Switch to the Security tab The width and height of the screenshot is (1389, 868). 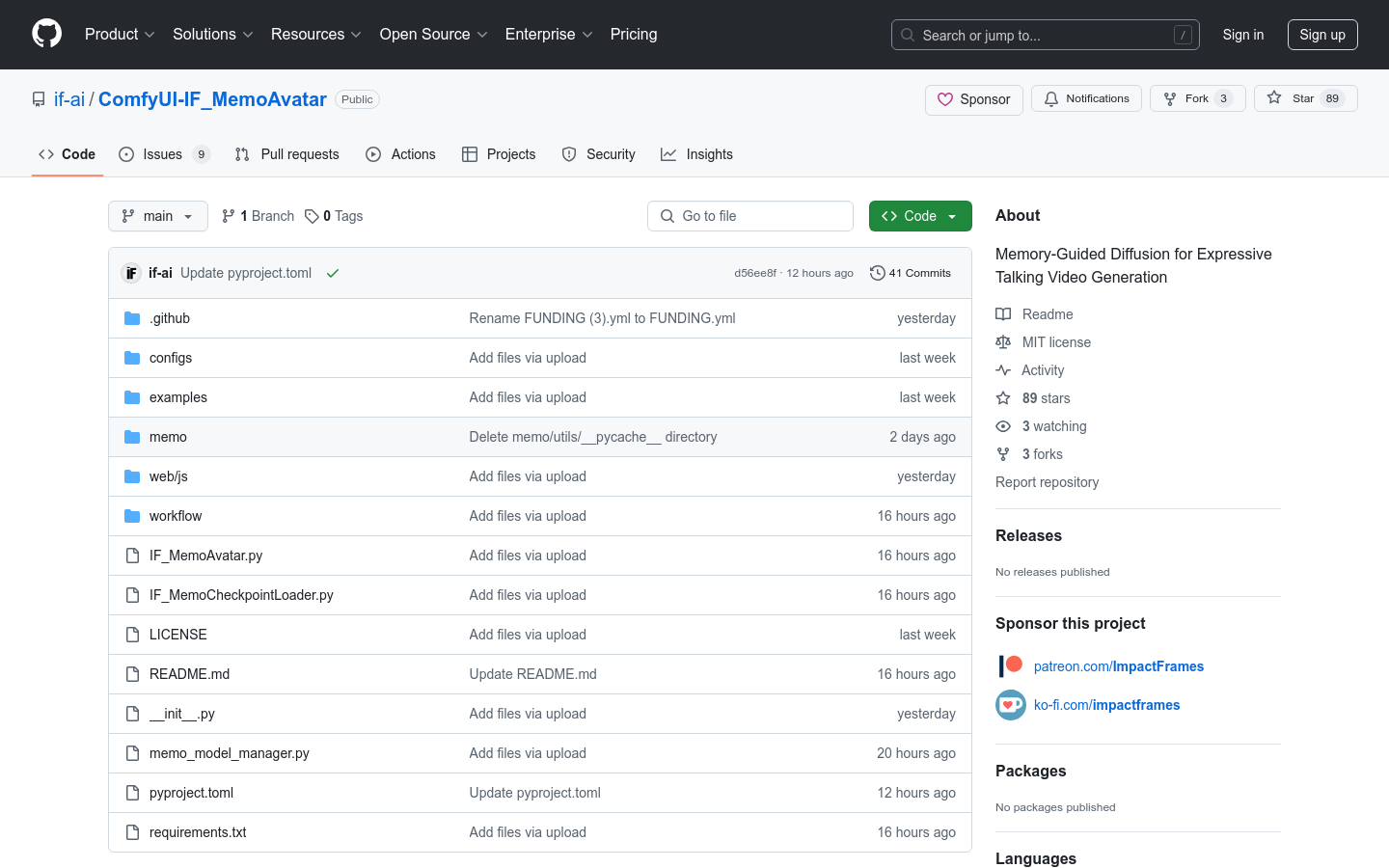point(599,154)
